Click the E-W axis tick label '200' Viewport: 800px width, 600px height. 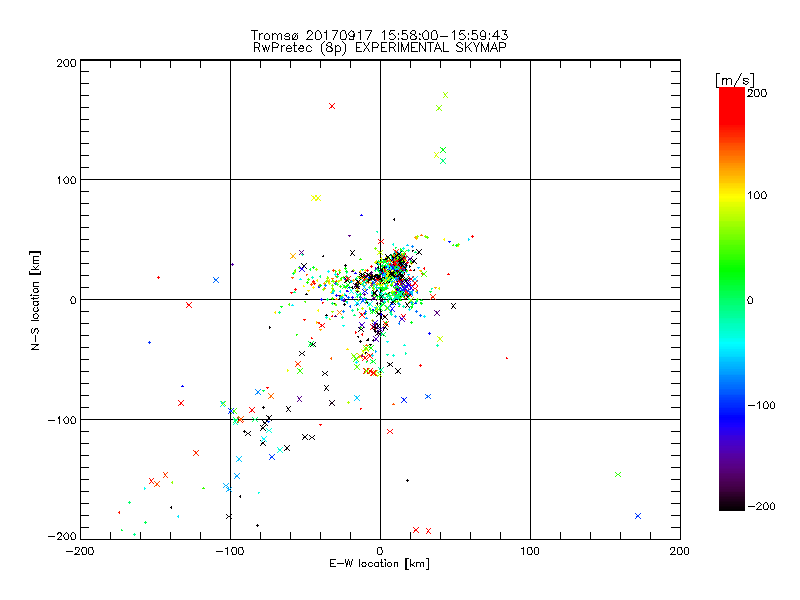coord(680,551)
